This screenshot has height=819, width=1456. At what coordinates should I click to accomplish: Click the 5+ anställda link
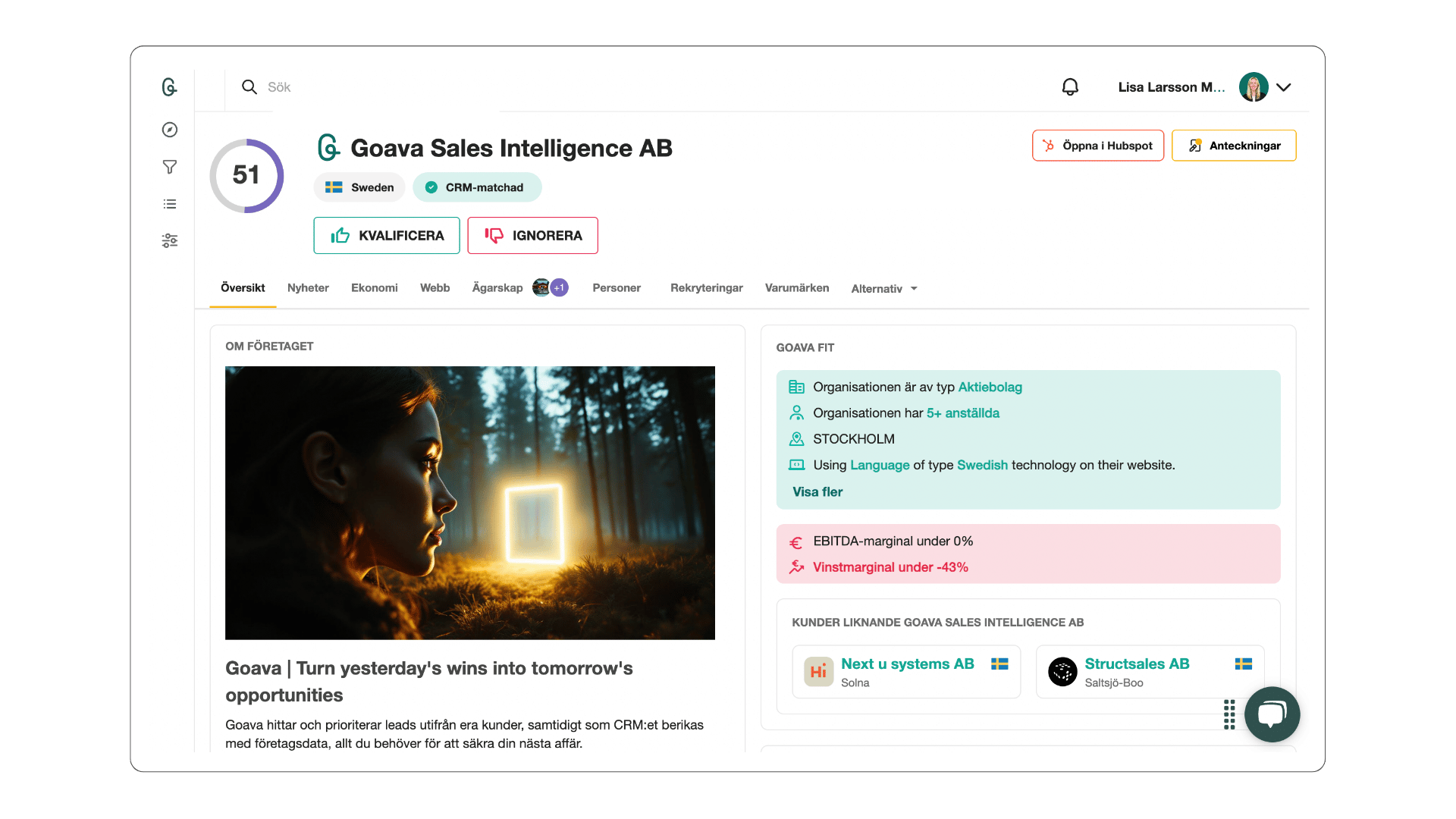coord(963,413)
